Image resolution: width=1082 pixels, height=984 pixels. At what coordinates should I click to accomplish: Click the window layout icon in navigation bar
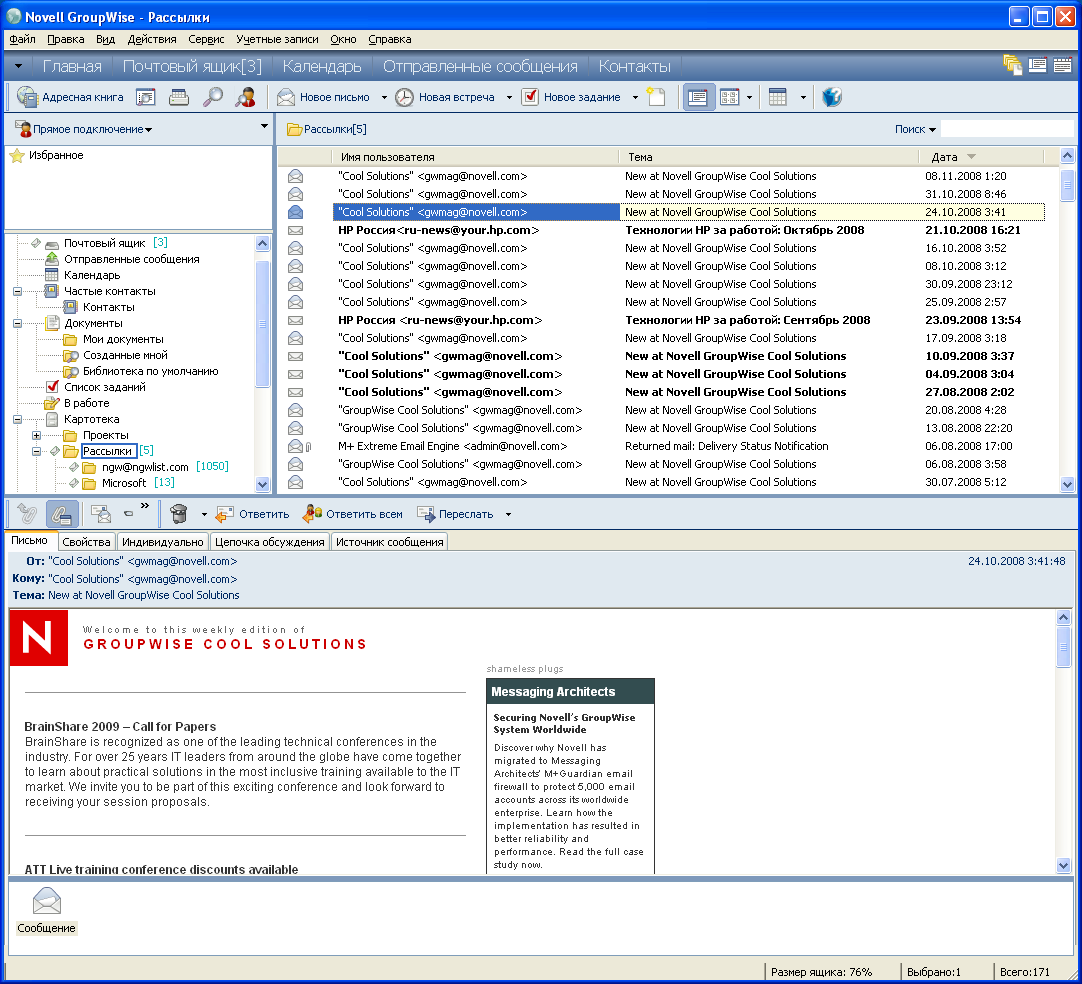[x=1037, y=65]
